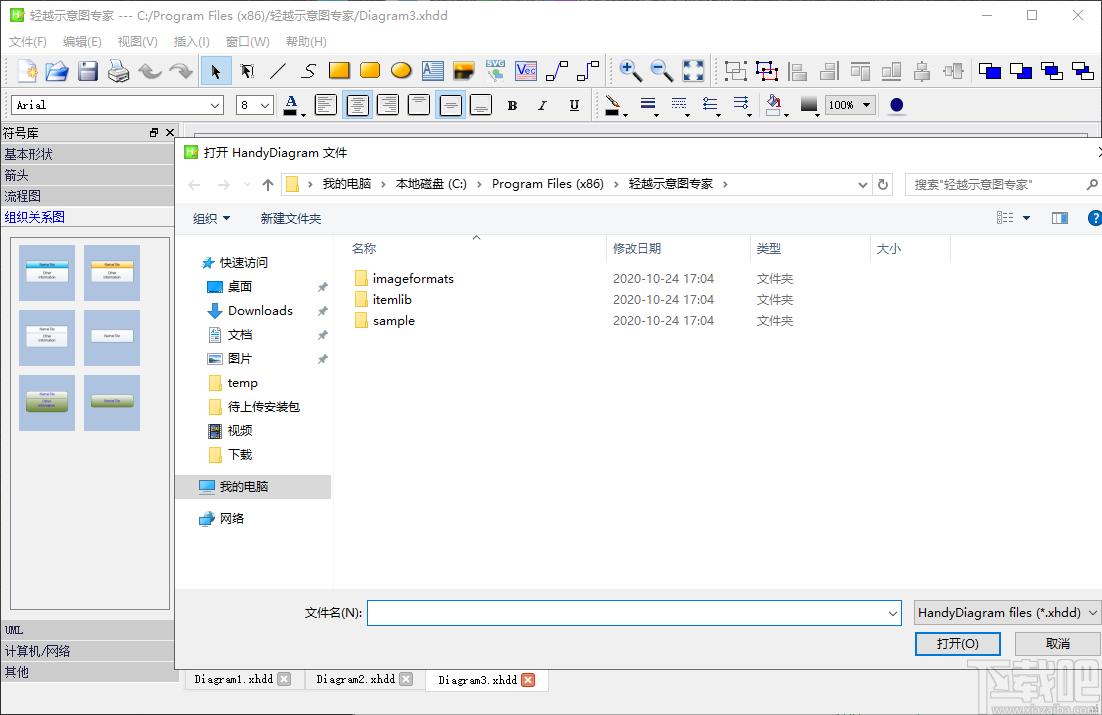Click the group objects icon

click(x=736, y=71)
